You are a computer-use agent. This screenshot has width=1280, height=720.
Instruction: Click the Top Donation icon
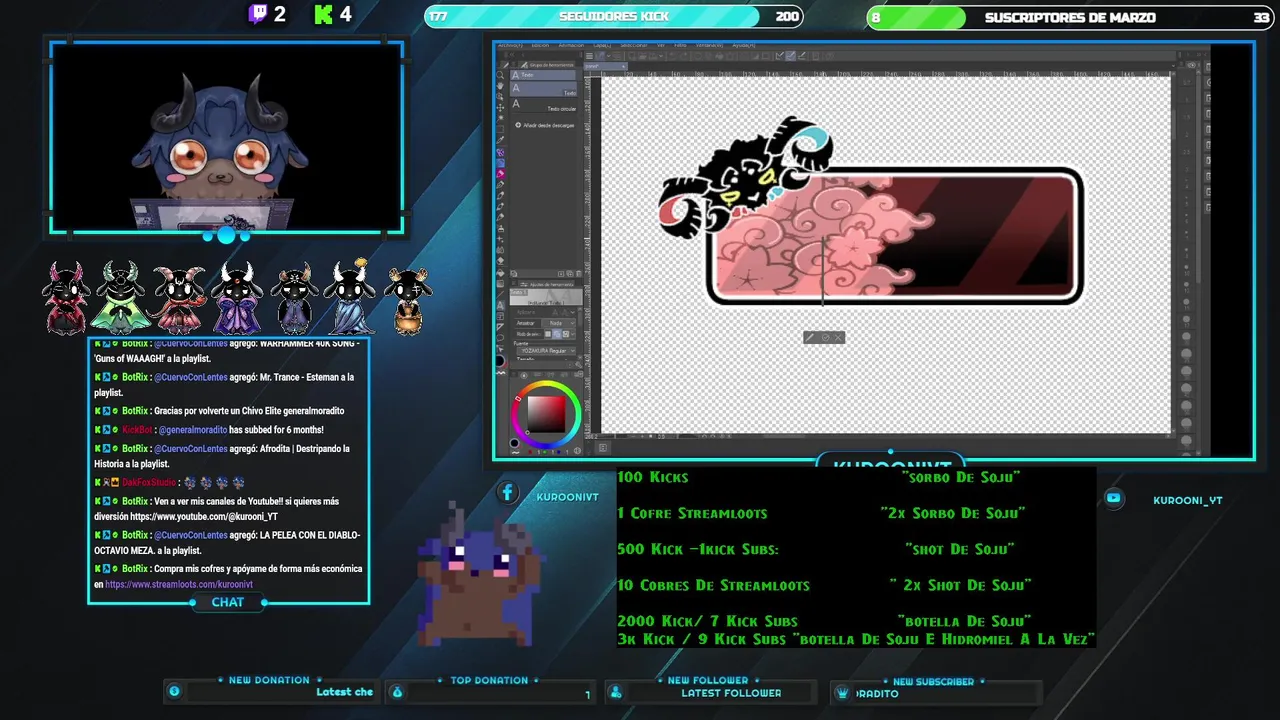click(x=396, y=692)
